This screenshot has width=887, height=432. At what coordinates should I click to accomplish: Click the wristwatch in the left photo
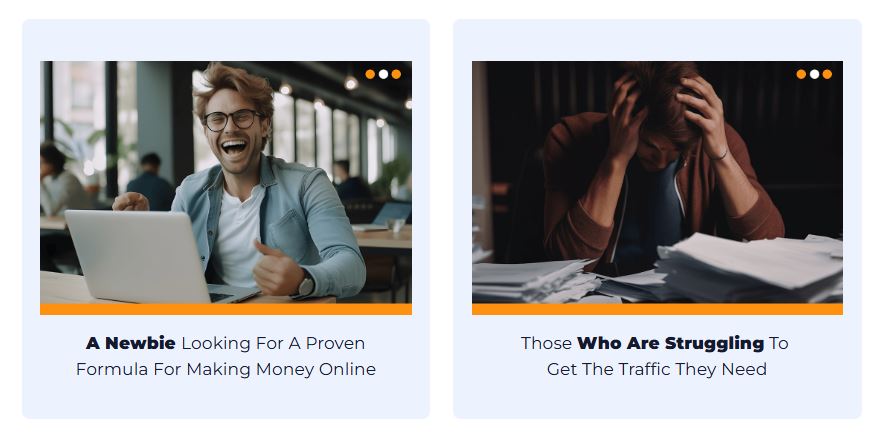[x=305, y=286]
